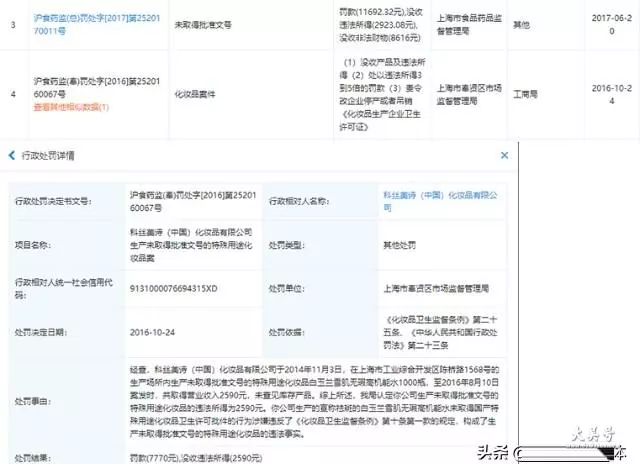This screenshot has width=640, height=464.
Task: Click the orange 查看其他相似数据(1) link
Action: (x=71, y=107)
